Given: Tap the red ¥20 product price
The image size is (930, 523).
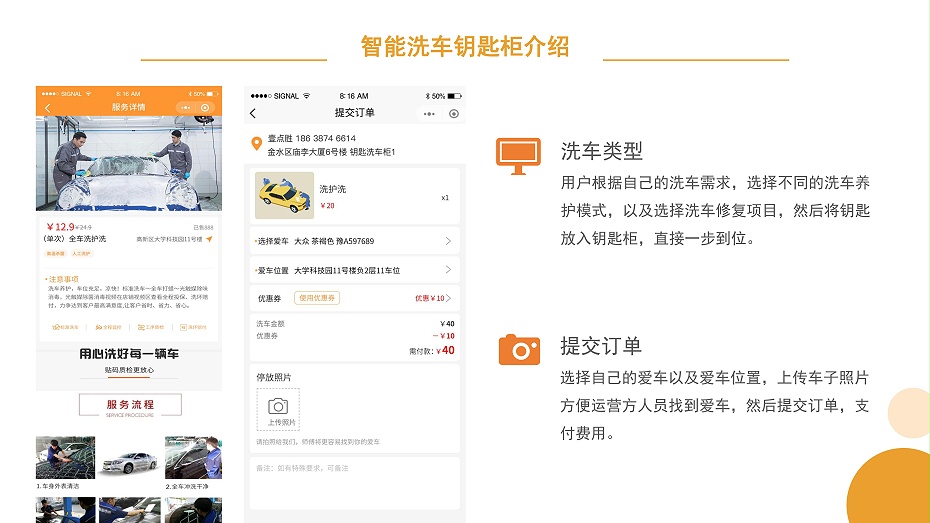Looking at the screenshot, I should coord(327,206).
